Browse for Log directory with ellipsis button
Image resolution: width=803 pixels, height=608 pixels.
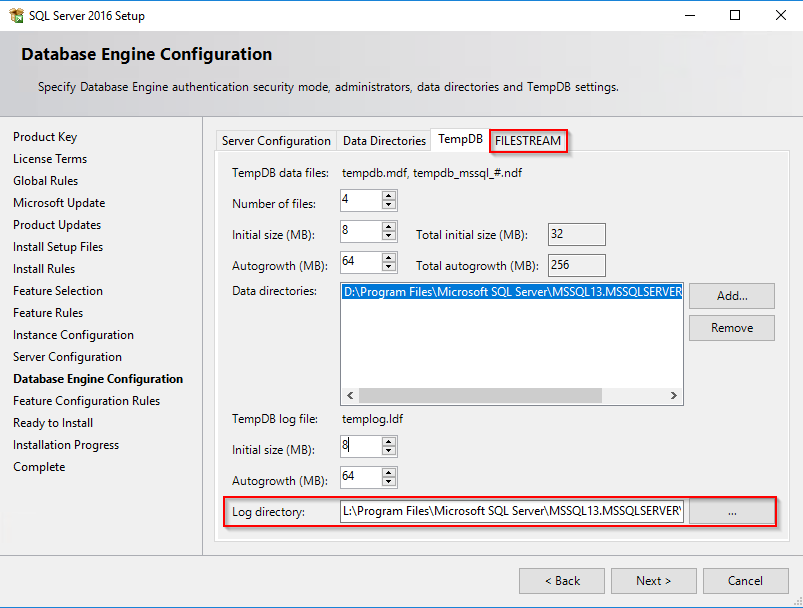pos(732,512)
